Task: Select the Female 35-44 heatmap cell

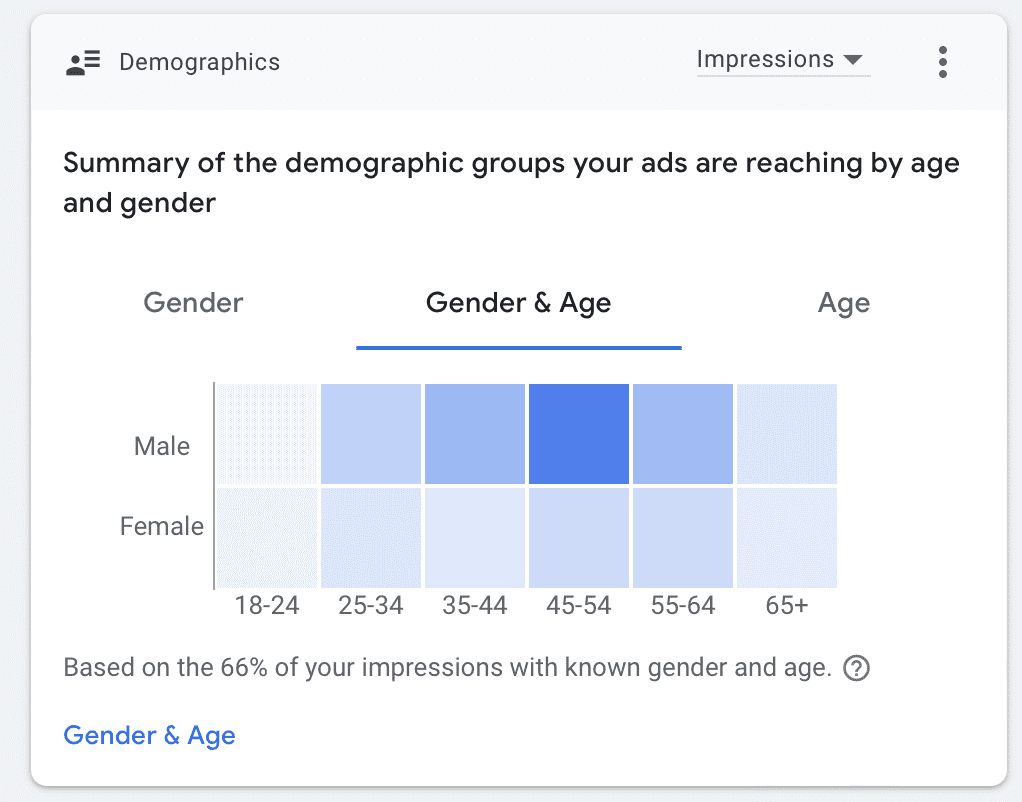Action: (x=475, y=538)
